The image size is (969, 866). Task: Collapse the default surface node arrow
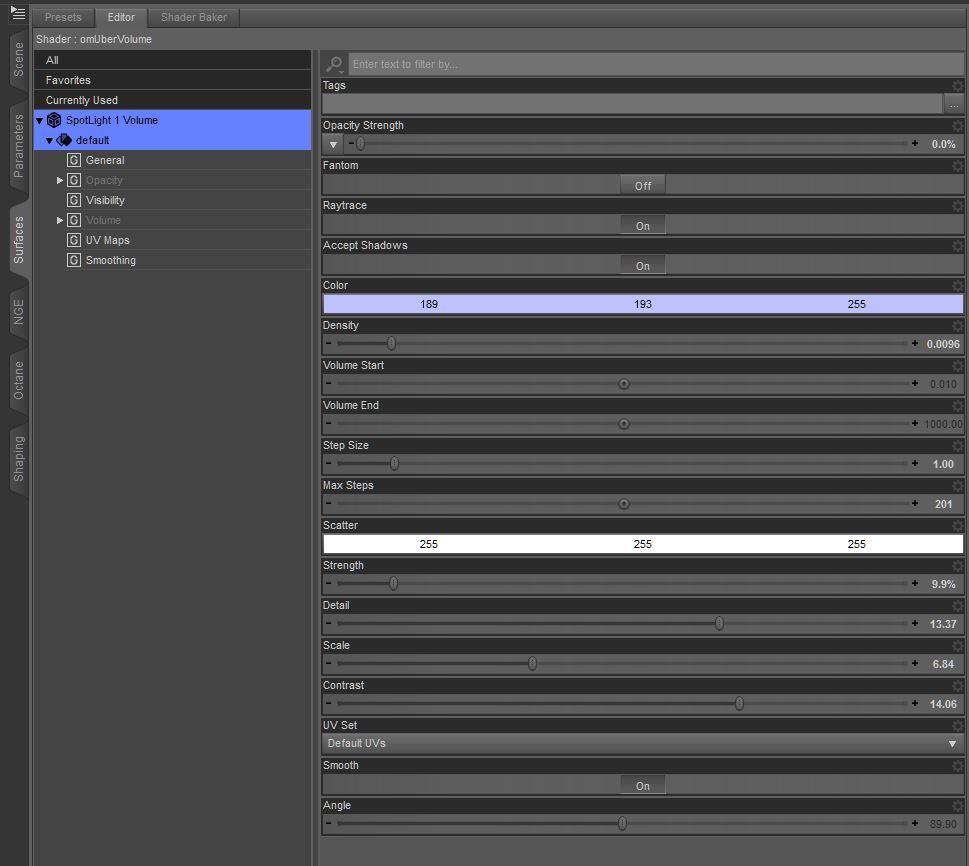pyautogui.click(x=49, y=141)
